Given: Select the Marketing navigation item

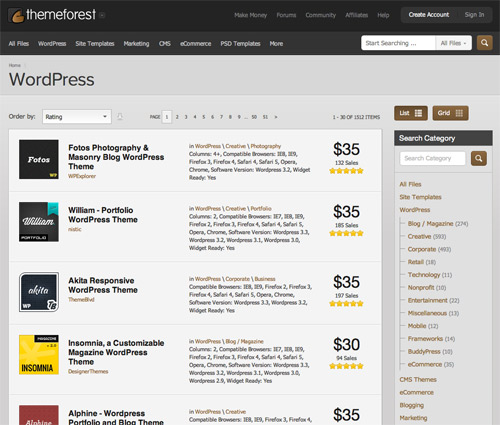Looking at the screenshot, I should [136, 44].
